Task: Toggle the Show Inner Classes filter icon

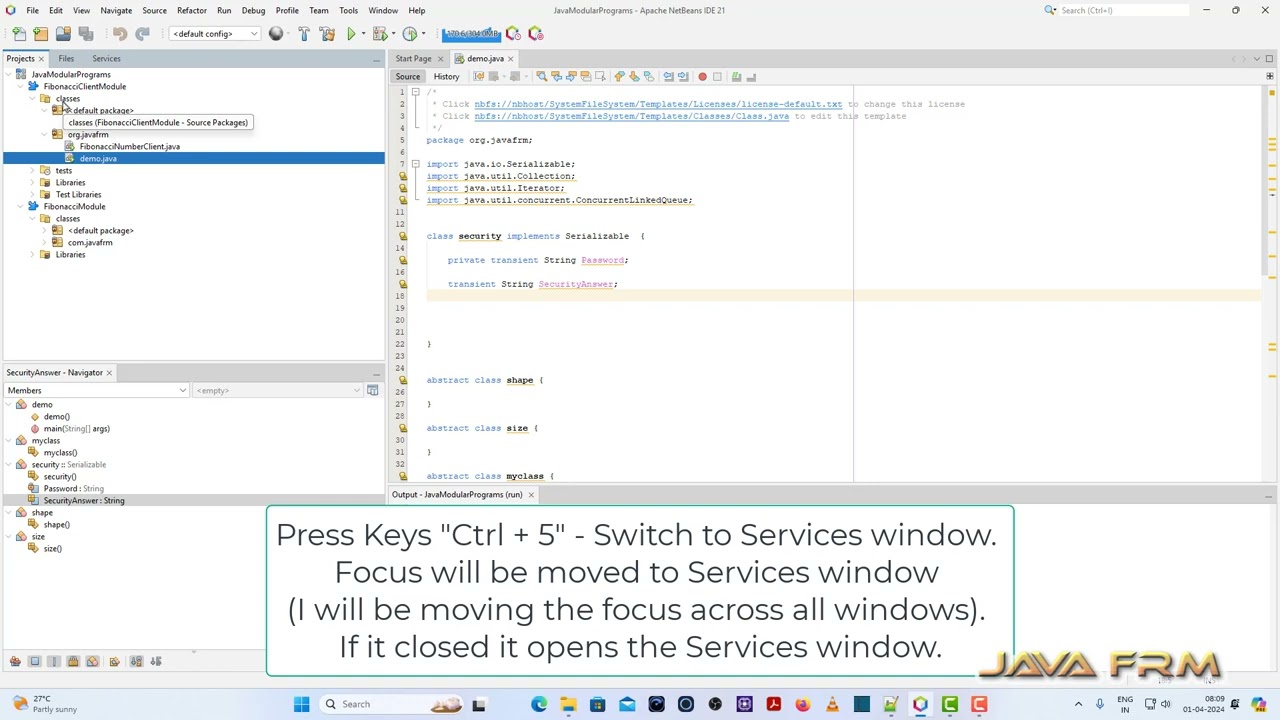Action: (92, 661)
